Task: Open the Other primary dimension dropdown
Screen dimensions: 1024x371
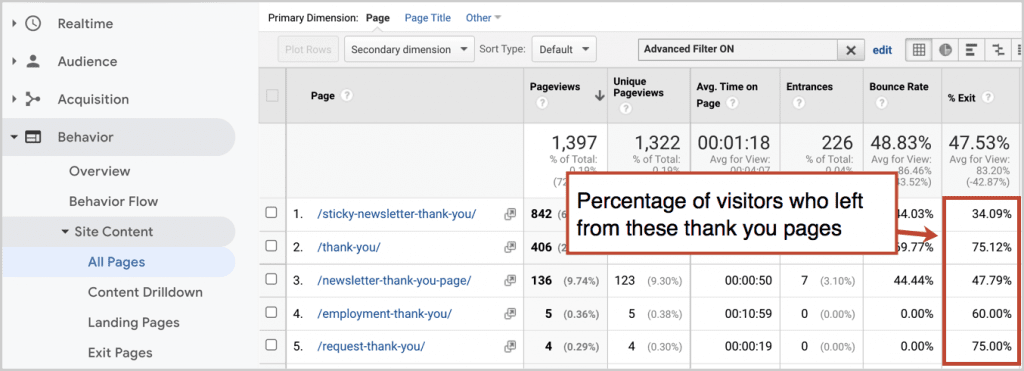Action: (x=483, y=18)
